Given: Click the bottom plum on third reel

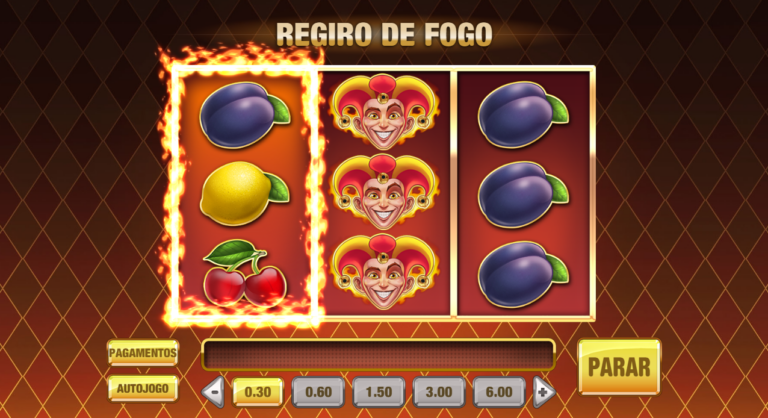Looking at the screenshot, I should pyautogui.click(x=523, y=274).
